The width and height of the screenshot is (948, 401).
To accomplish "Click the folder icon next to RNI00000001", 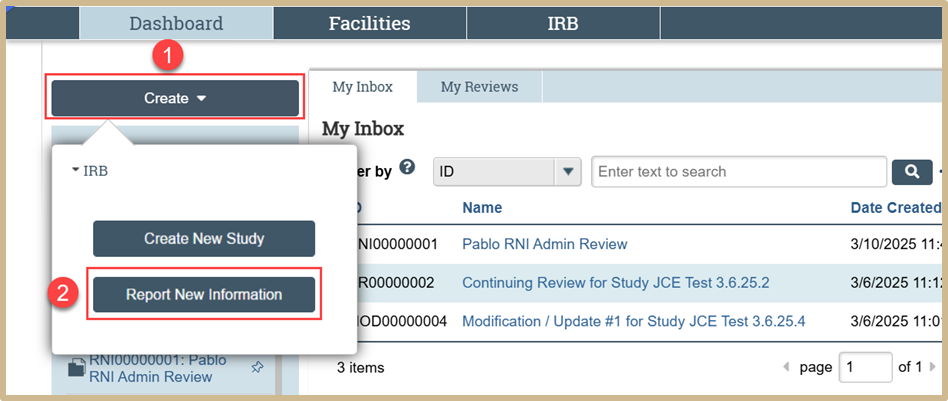I will pyautogui.click(x=76, y=369).
